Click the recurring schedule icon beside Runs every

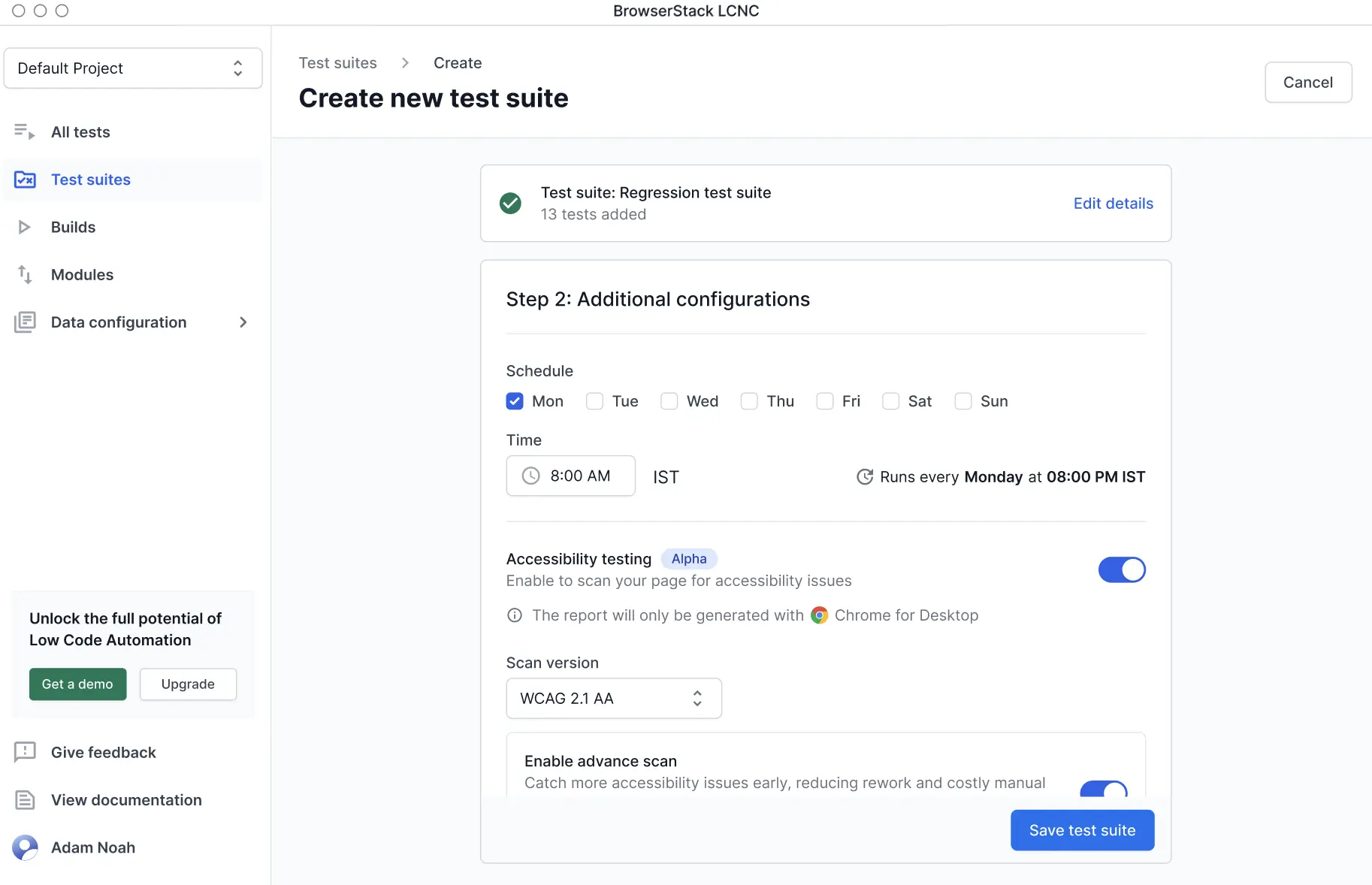[x=865, y=477]
